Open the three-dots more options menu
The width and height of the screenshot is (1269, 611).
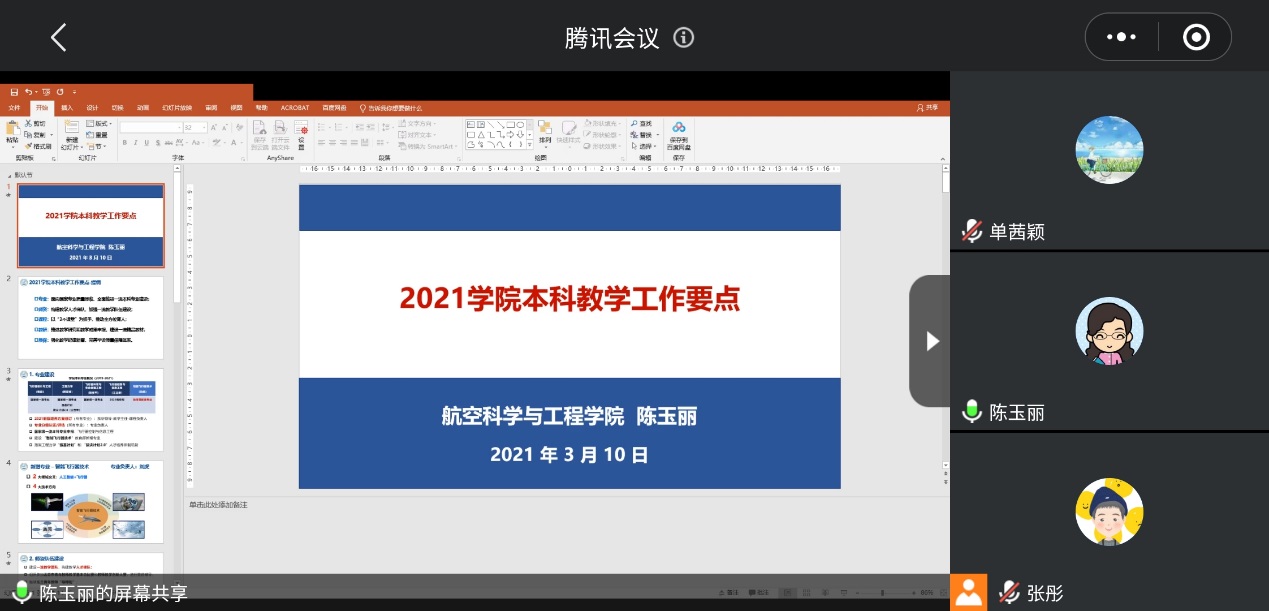coord(1120,37)
